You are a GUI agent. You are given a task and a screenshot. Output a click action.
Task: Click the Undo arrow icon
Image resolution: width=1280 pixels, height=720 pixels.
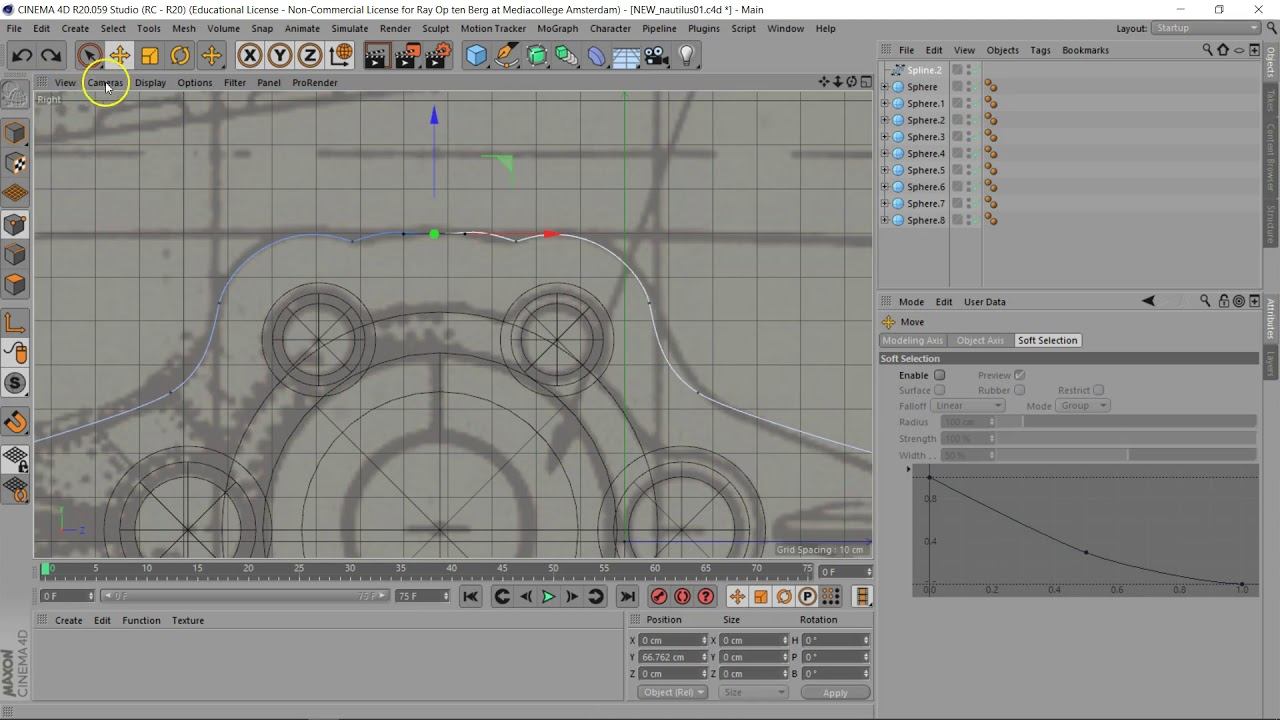[22, 56]
